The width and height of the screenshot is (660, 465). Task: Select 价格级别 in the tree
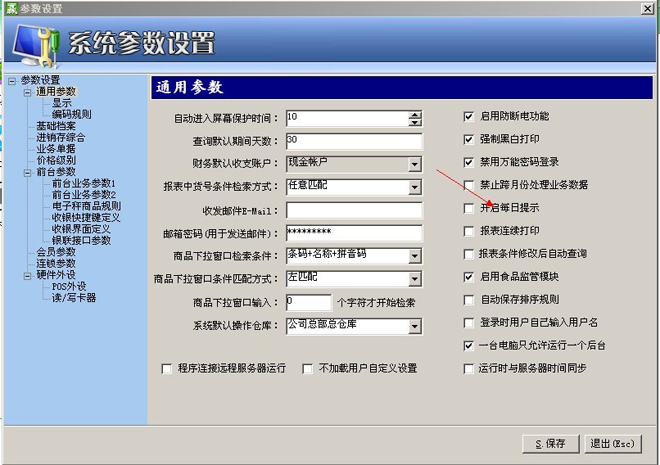click(x=56, y=160)
